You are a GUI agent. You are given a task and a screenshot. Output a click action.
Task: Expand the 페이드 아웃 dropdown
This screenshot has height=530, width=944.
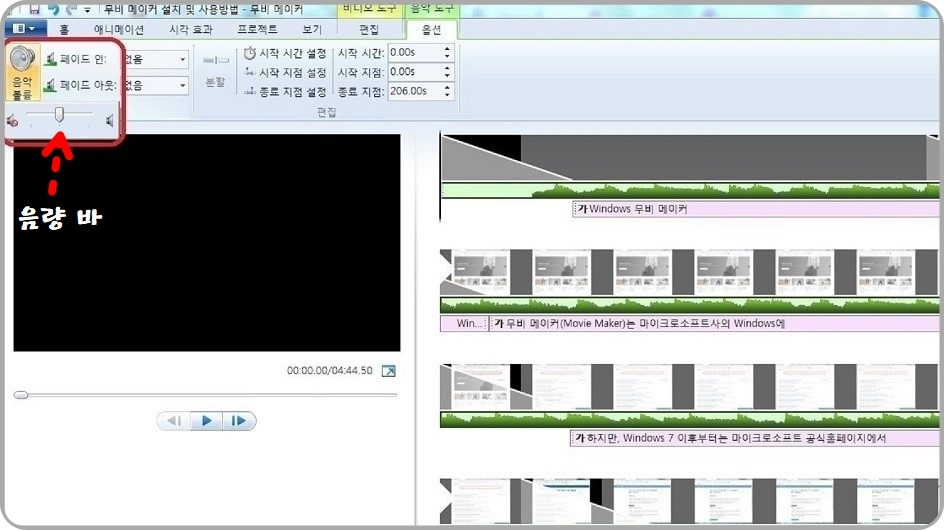[x=182, y=86]
